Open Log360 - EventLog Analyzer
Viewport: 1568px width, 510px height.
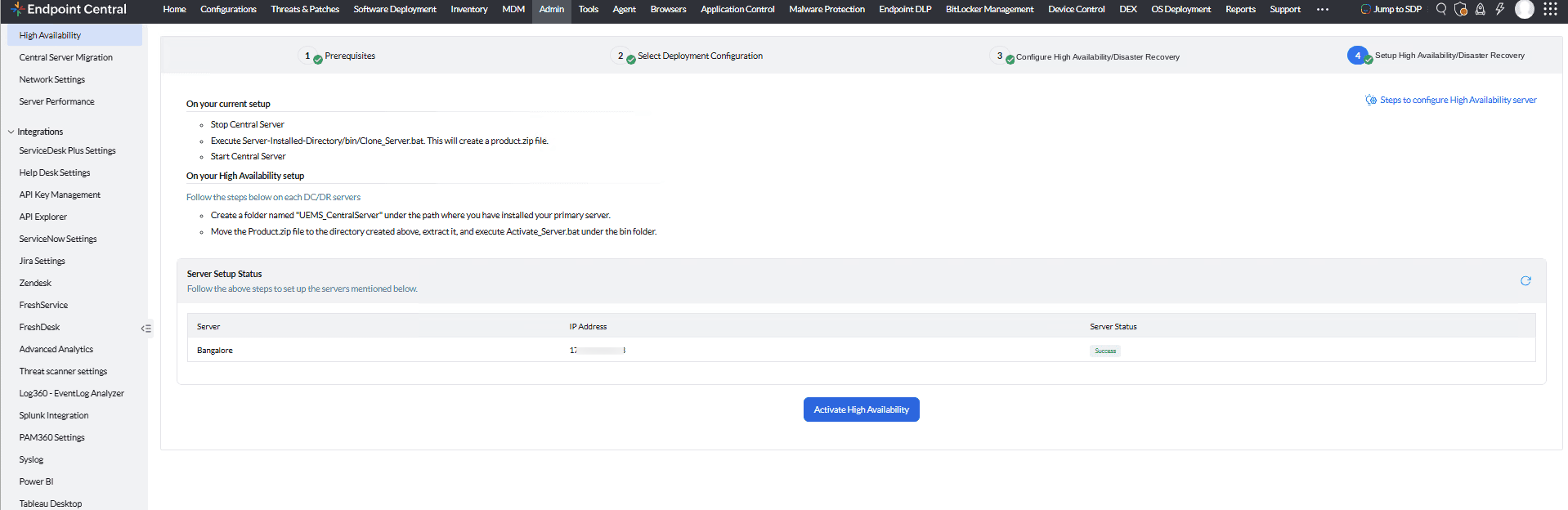click(72, 393)
